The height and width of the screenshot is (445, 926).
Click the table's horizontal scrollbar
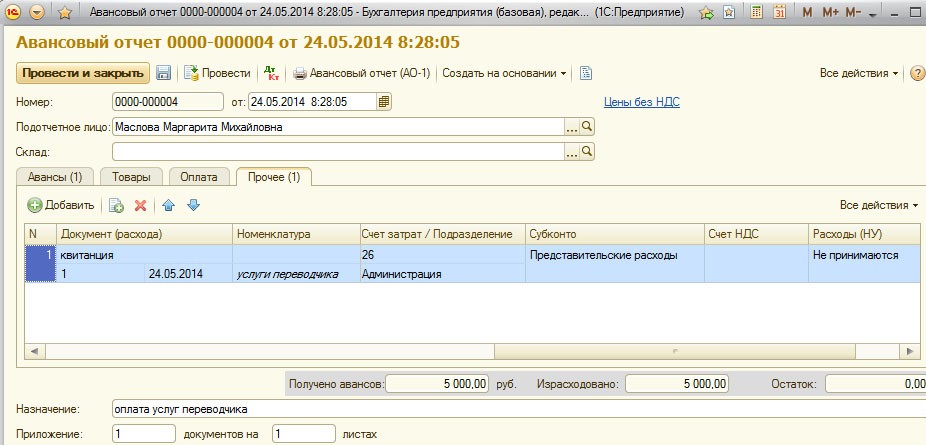[x=400, y=351]
